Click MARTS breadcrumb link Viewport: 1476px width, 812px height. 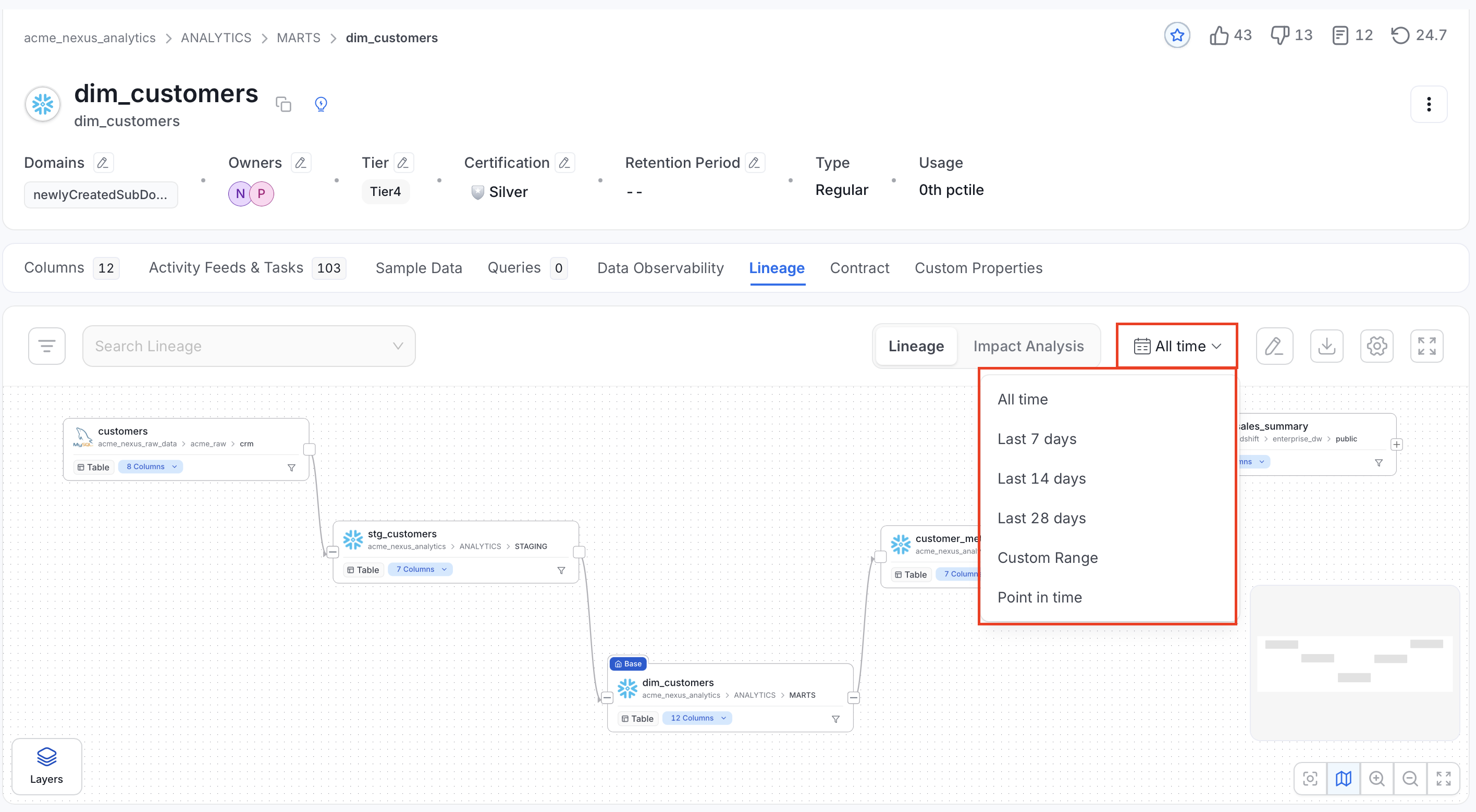tap(298, 38)
